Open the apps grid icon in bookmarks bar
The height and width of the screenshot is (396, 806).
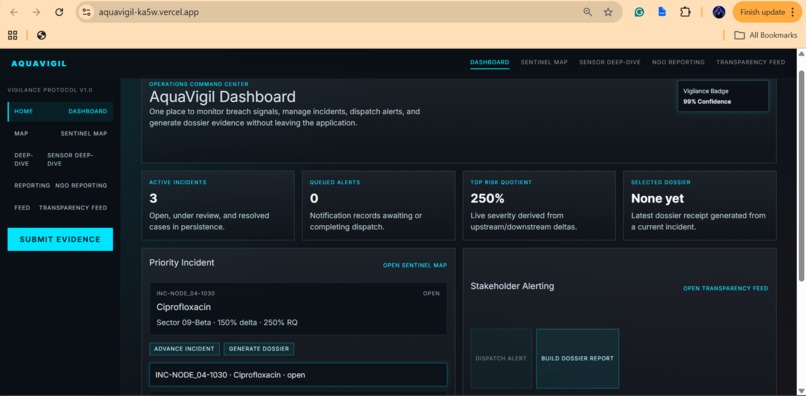coord(13,35)
